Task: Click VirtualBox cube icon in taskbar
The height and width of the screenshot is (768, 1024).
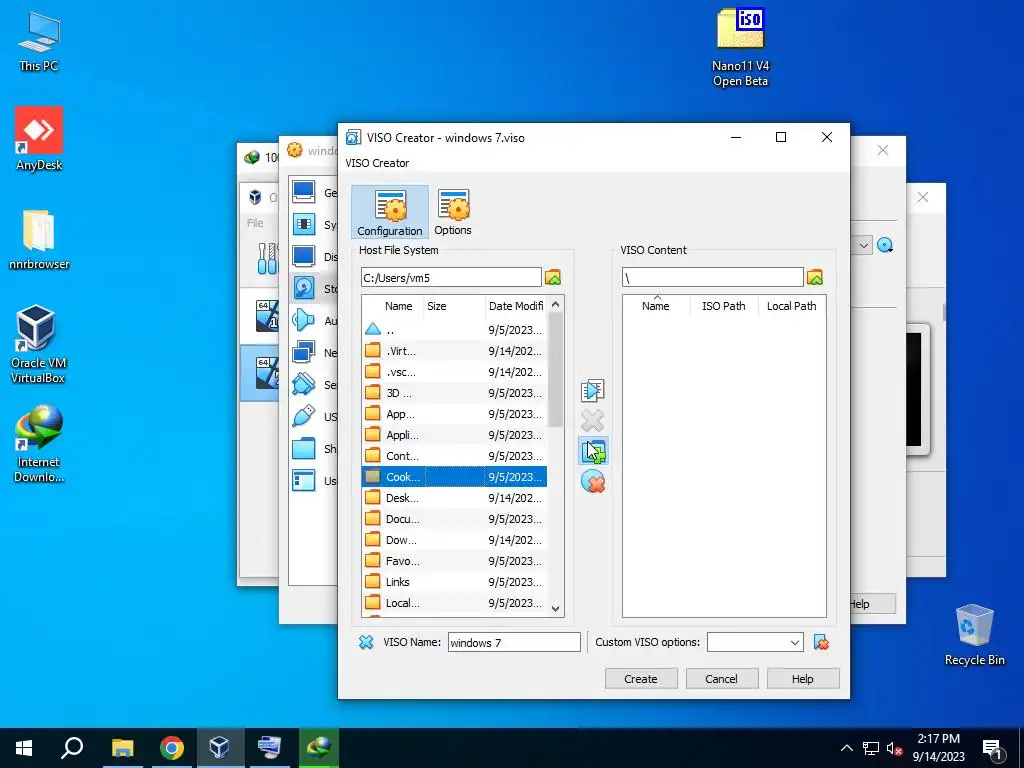Action: pyautogui.click(x=219, y=748)
